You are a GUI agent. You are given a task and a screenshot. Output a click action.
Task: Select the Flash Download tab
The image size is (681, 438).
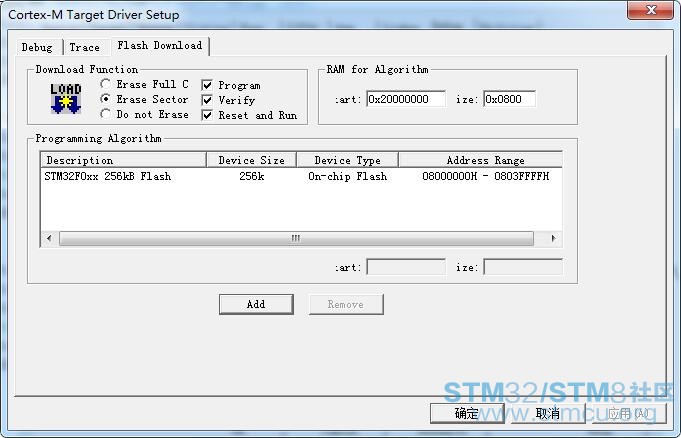click(x=160, y=46)
